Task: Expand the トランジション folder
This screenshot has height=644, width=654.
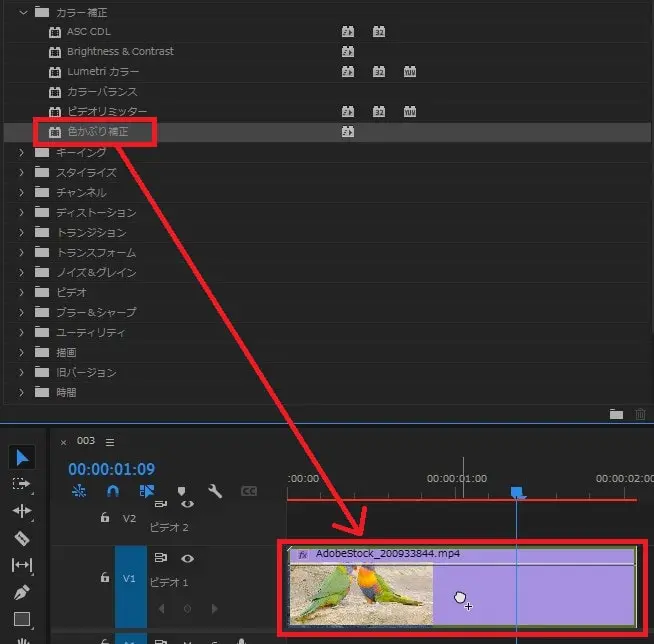Action: (x=23, y=232)
